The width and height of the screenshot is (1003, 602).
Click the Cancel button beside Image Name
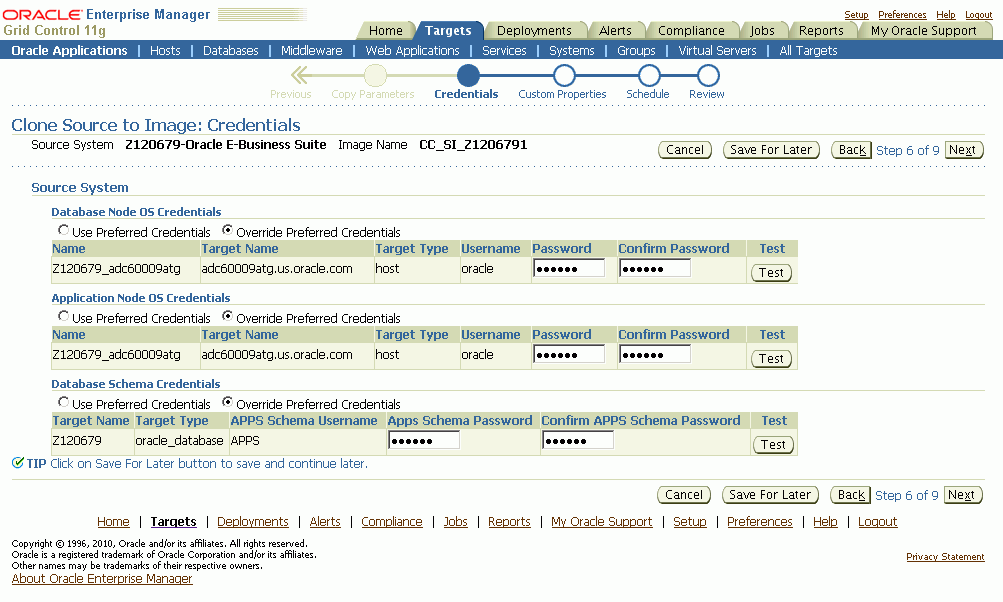pos(685,150)
